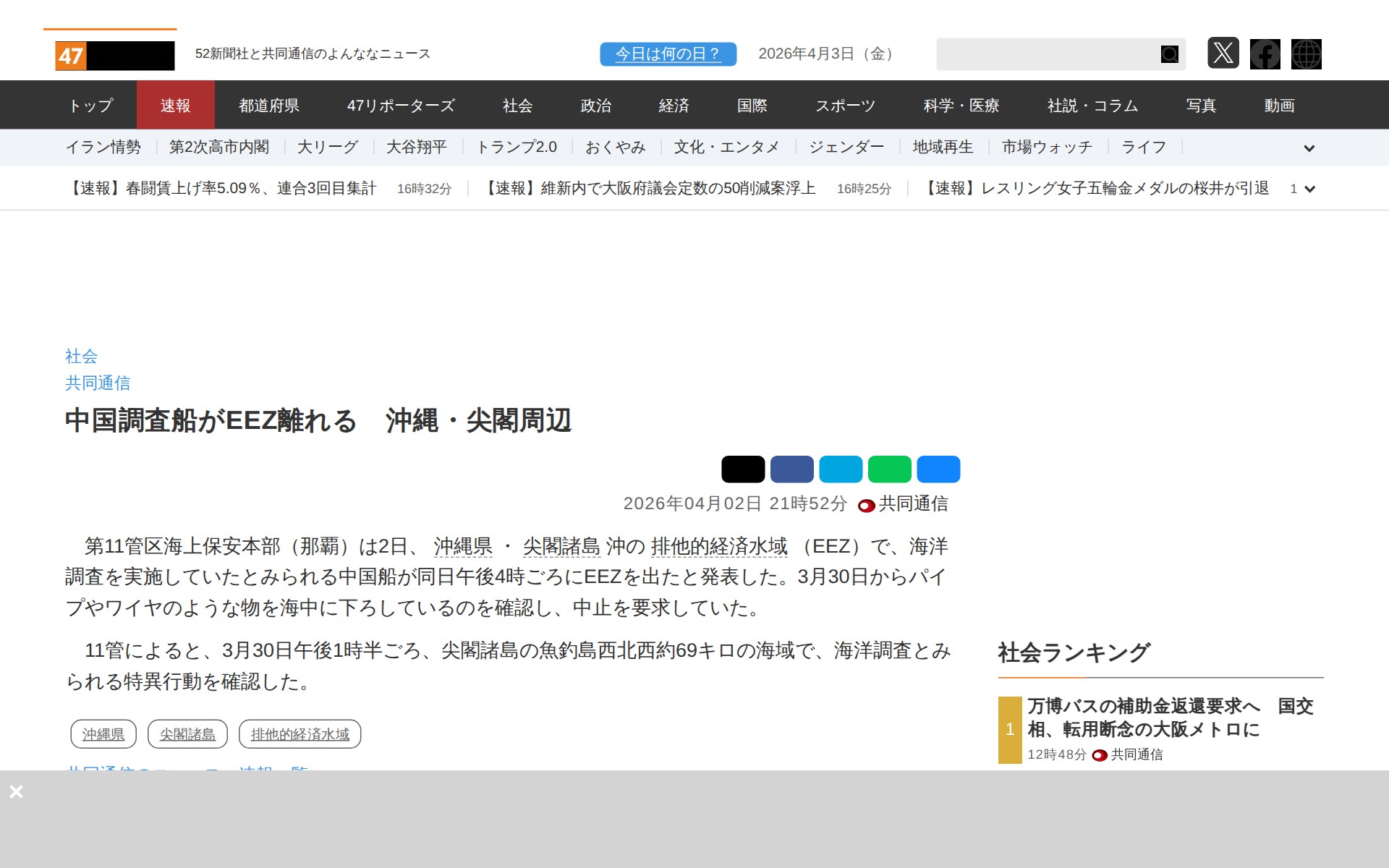Expand the breaking news ticker dropdown
Viewport: 1389px width, 868px height.
[x=1309, y=190]
